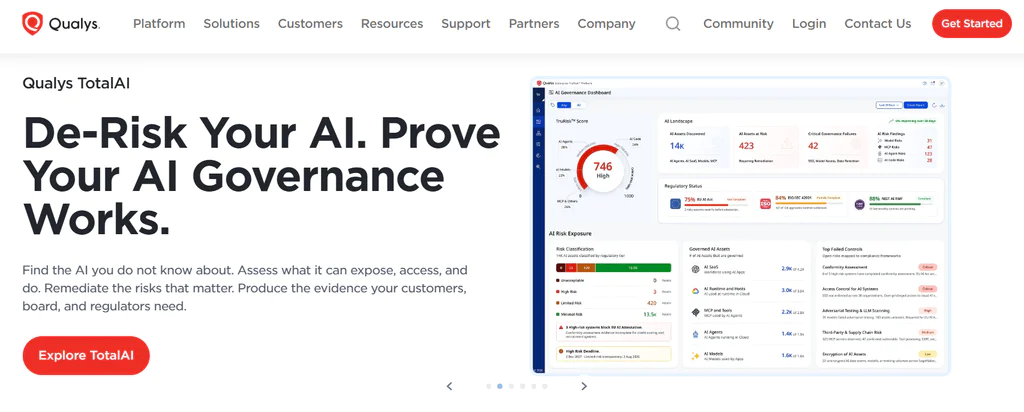Select the highlighted second carousel dot
The width and height of the screenshot is (1024, 412).
tap(500, 387)
